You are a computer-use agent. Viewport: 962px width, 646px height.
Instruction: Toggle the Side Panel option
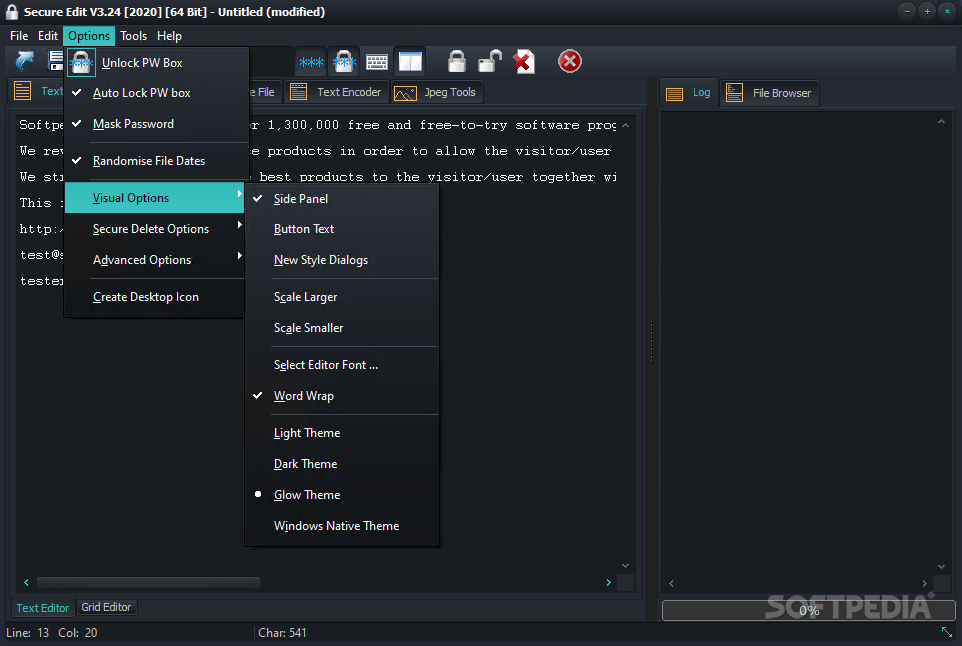[x=342, y=199]
